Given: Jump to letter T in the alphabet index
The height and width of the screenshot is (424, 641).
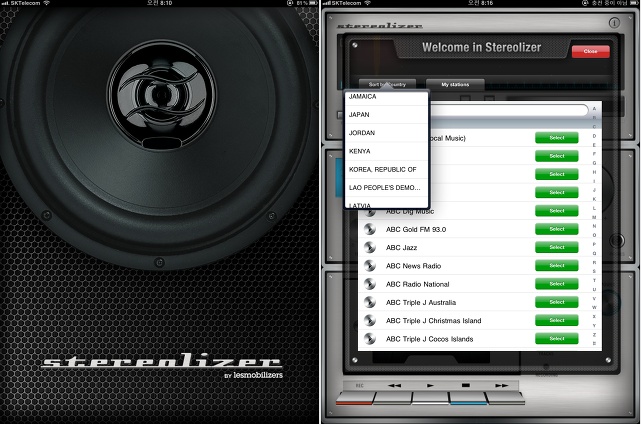Looking at the screenshot, I should click(594, 280).
